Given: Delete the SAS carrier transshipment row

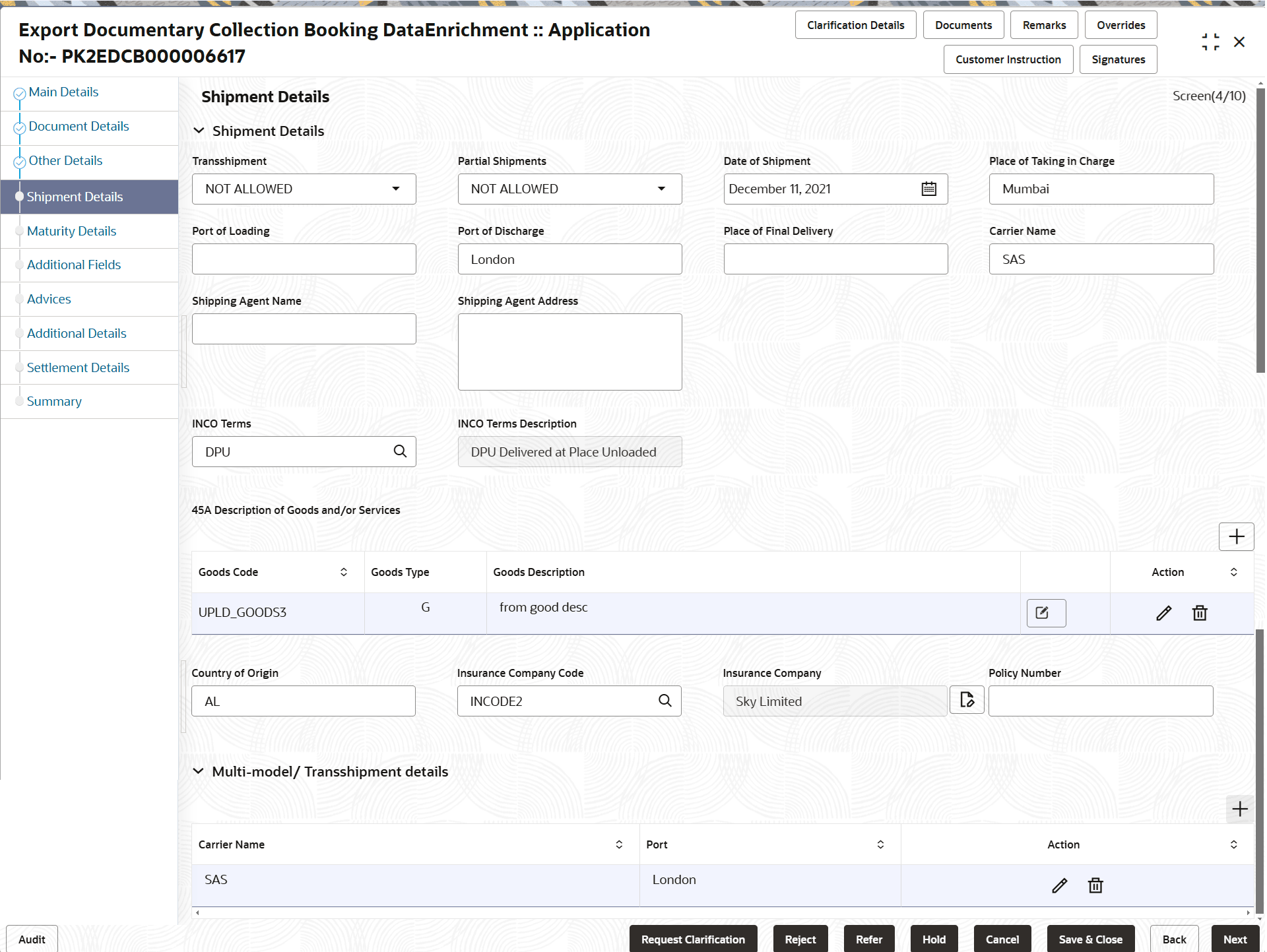Looking at the screenshot, I should (1095, 885).
